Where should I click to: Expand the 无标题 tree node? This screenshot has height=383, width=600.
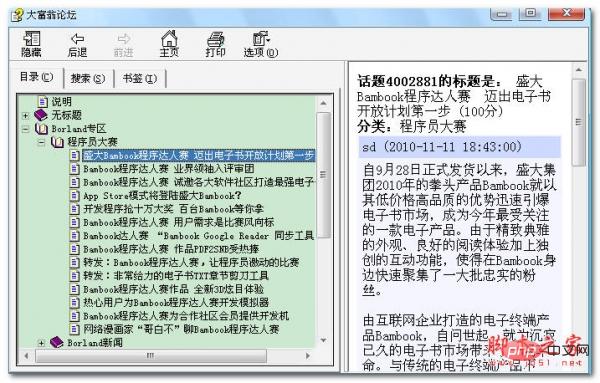pos(25,115)
